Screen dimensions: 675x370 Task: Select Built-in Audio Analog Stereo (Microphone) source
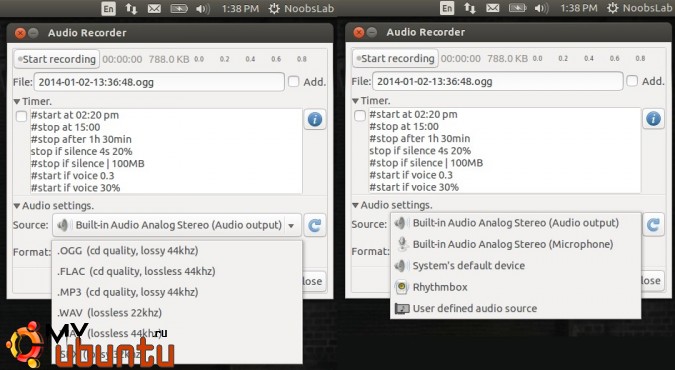[x=516, y=244]
